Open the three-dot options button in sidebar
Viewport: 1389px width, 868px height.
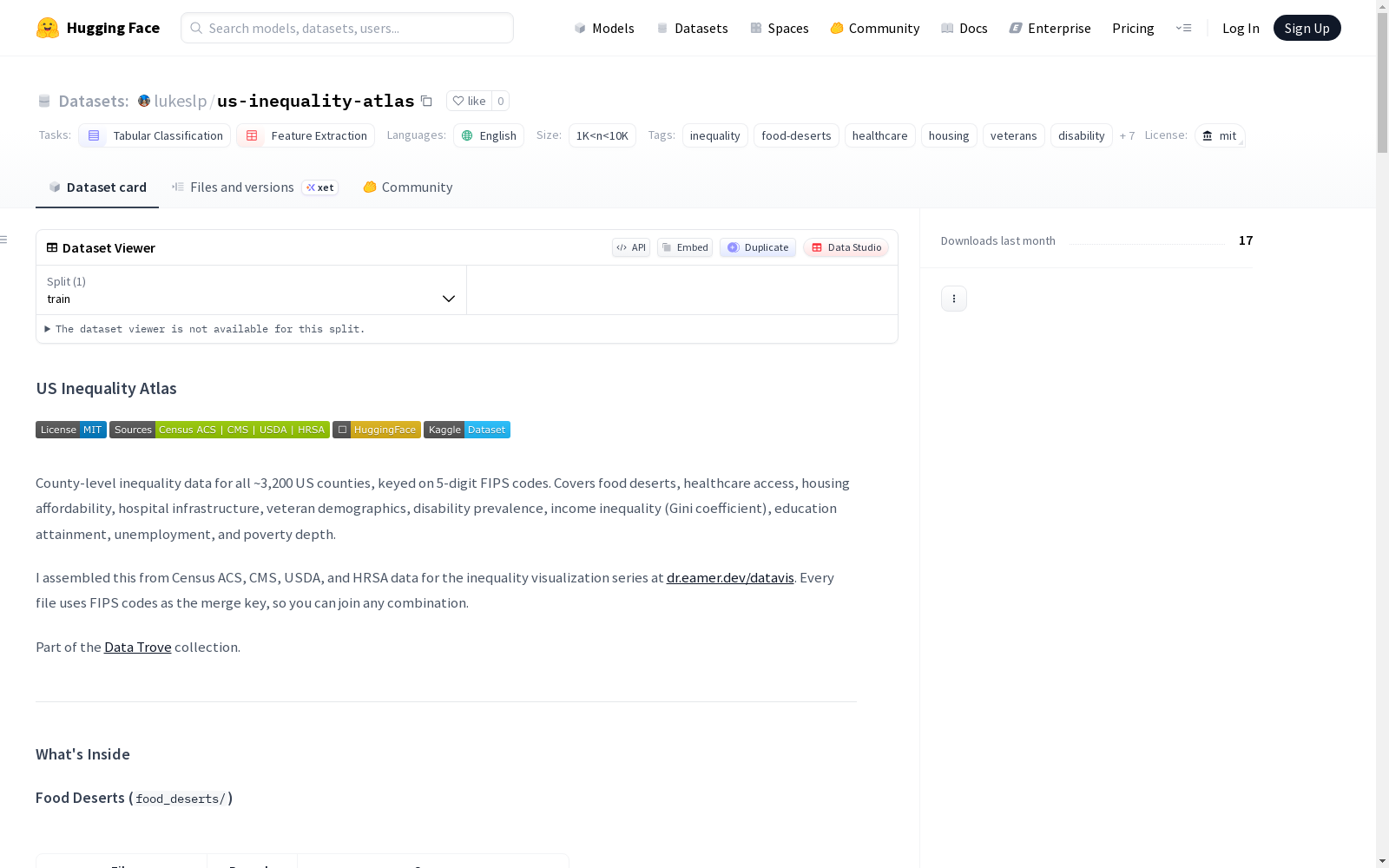coord(954,299)
